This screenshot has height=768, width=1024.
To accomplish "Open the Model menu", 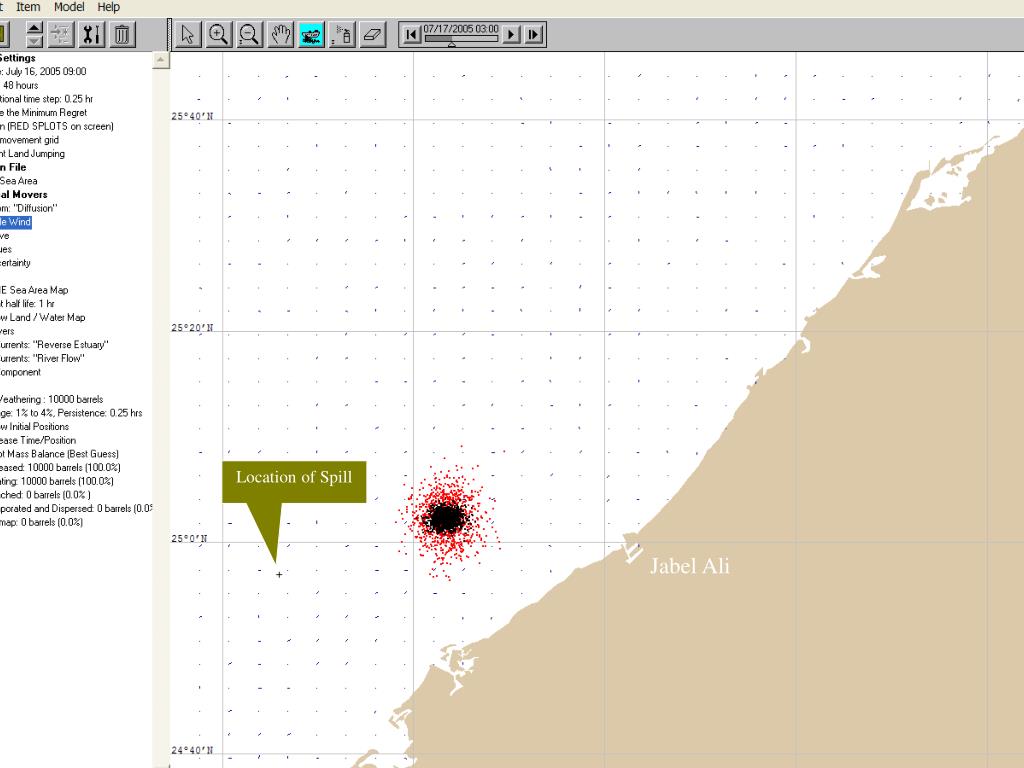I will point(69,7).
